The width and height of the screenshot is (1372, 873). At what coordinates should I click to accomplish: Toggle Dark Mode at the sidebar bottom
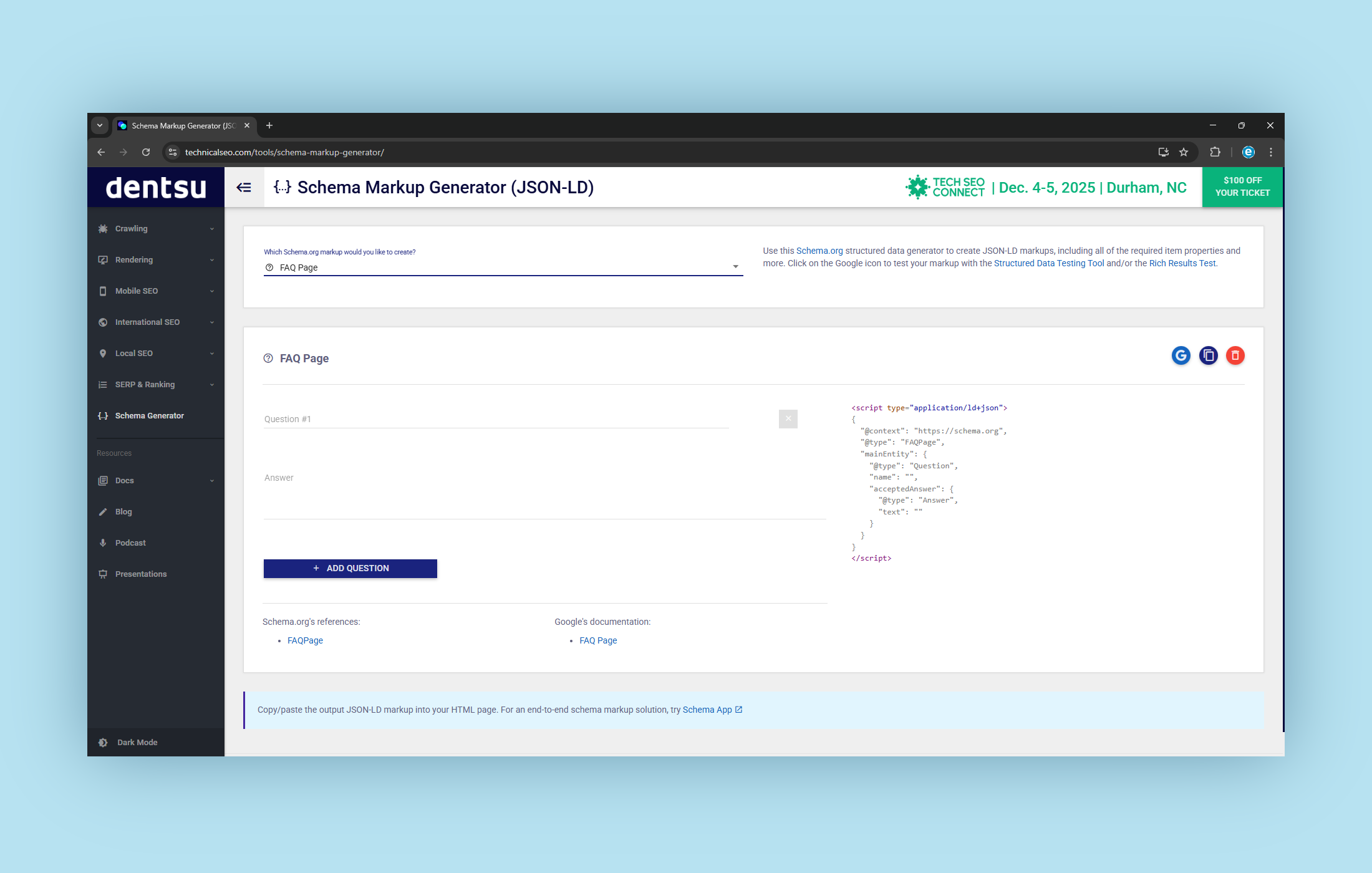[104, 742]
